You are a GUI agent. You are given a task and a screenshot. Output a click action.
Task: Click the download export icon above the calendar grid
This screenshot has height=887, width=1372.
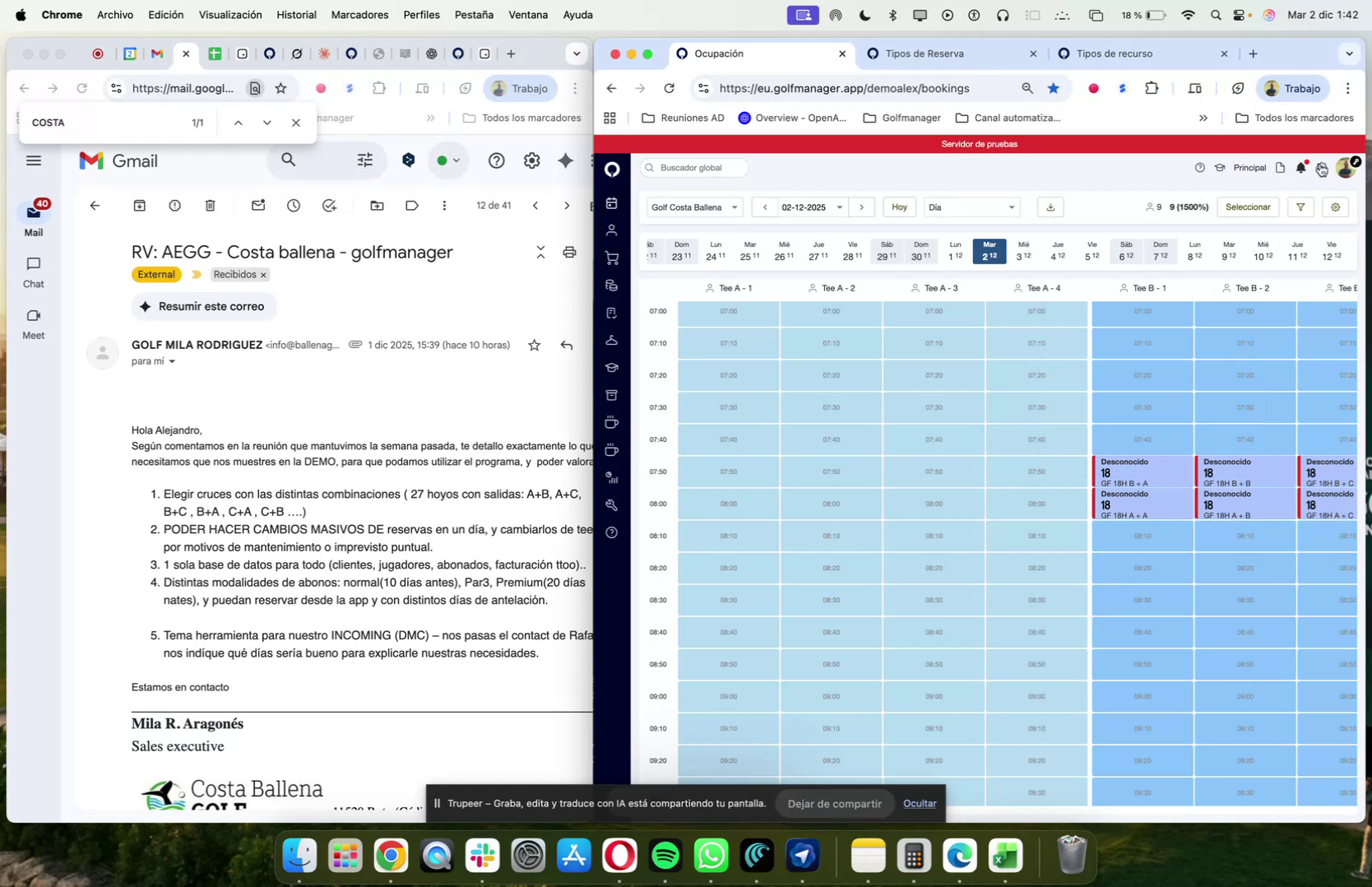click(1050, 207)
